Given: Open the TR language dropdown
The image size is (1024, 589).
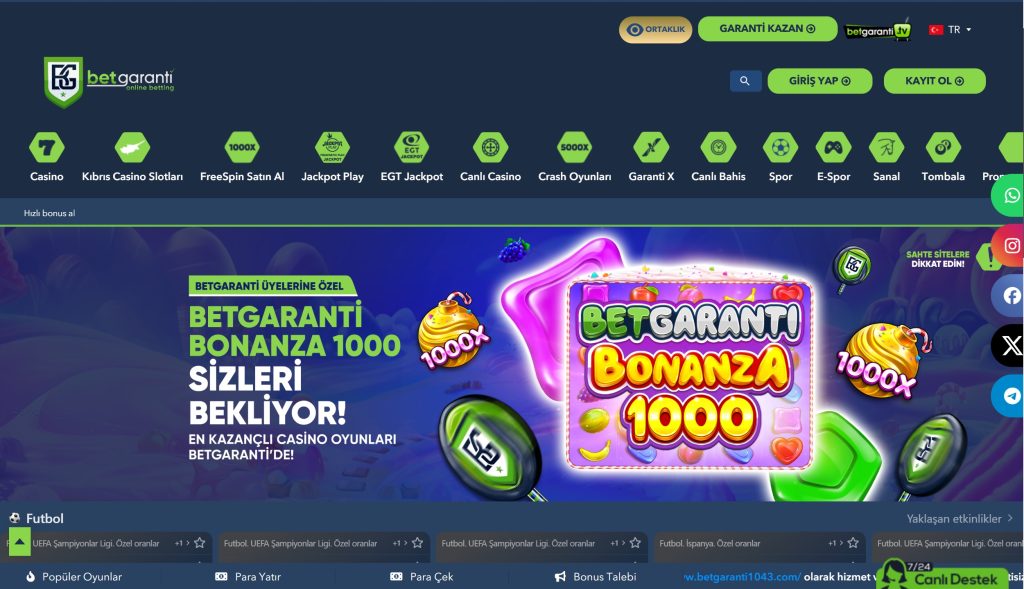Looking at the screenshot, I should pos(951,29).
